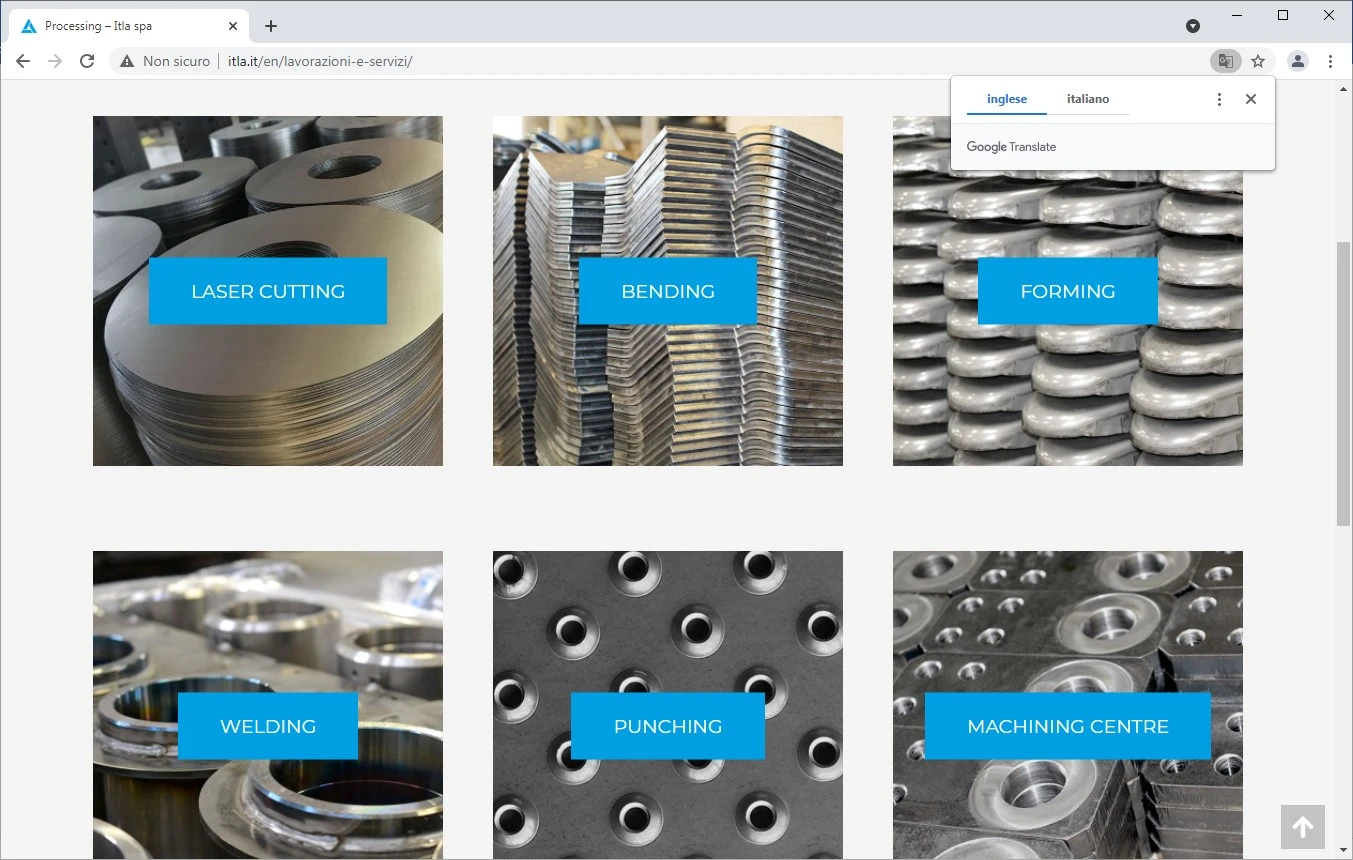Minimize the Chrome window
Screen dimensions: 1353x860
click(1237, 15)
